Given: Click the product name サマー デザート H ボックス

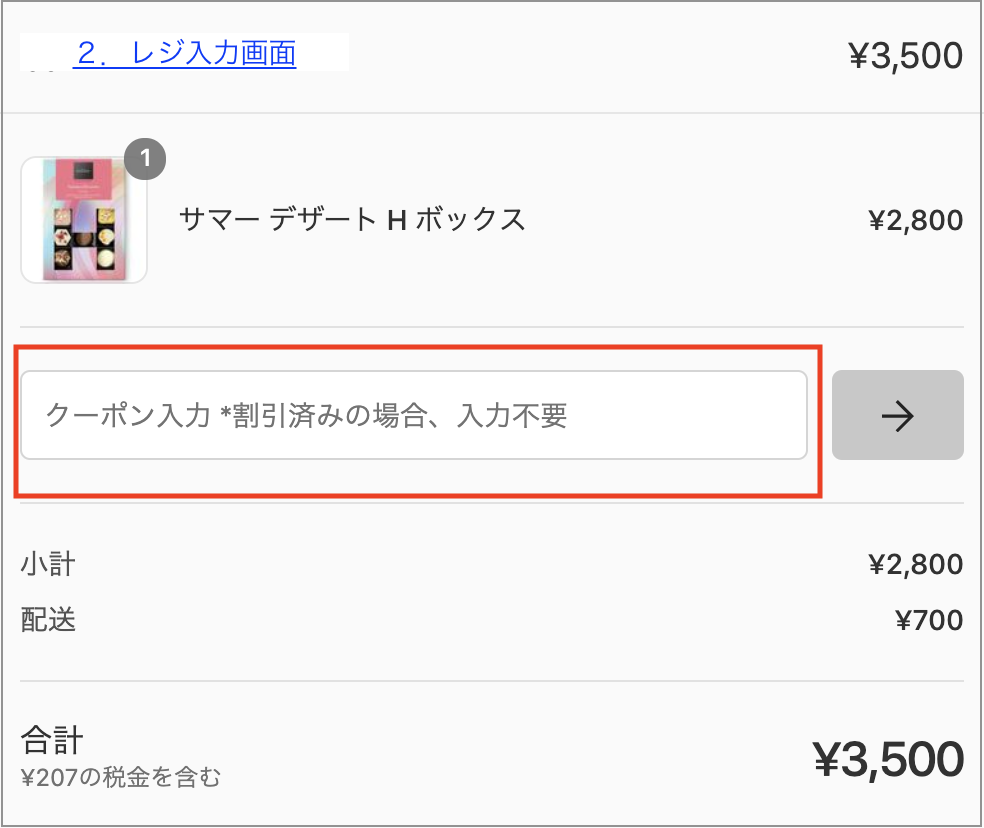Looking at the screenshot, I should (x=351, y=220).
